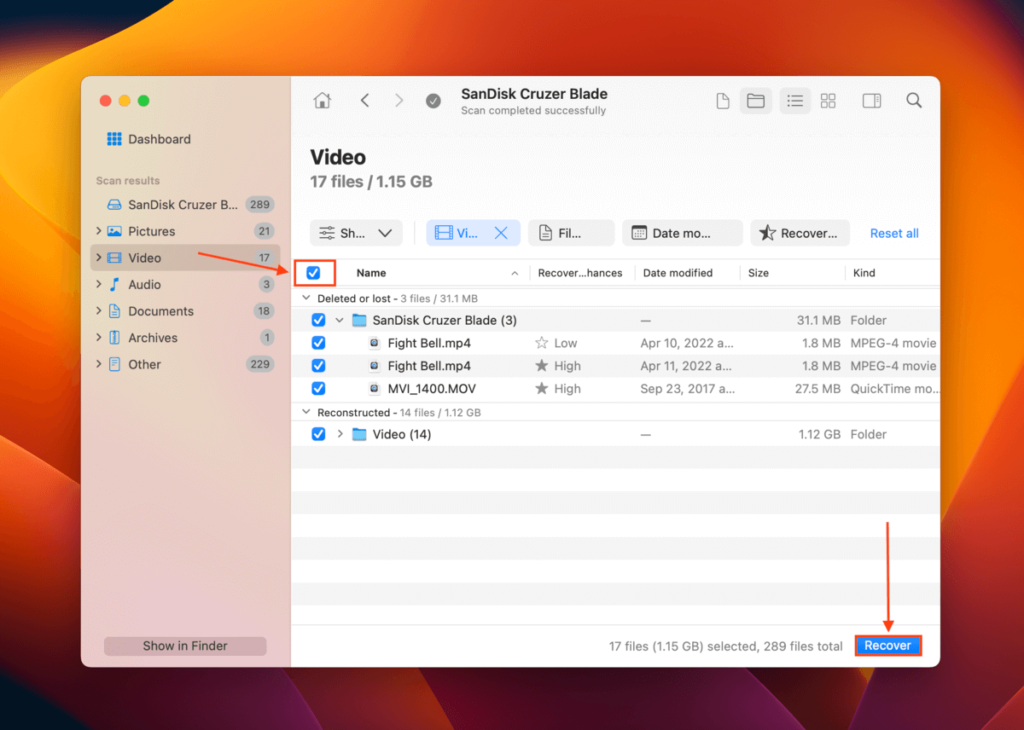
Task: Toggle the preview side panel icon
Action: point(872,101)
